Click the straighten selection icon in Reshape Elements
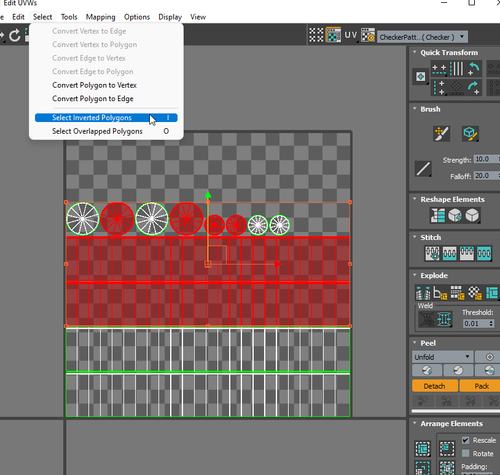The width and height of the screenshot is (500, 475). tap(438, 215)
